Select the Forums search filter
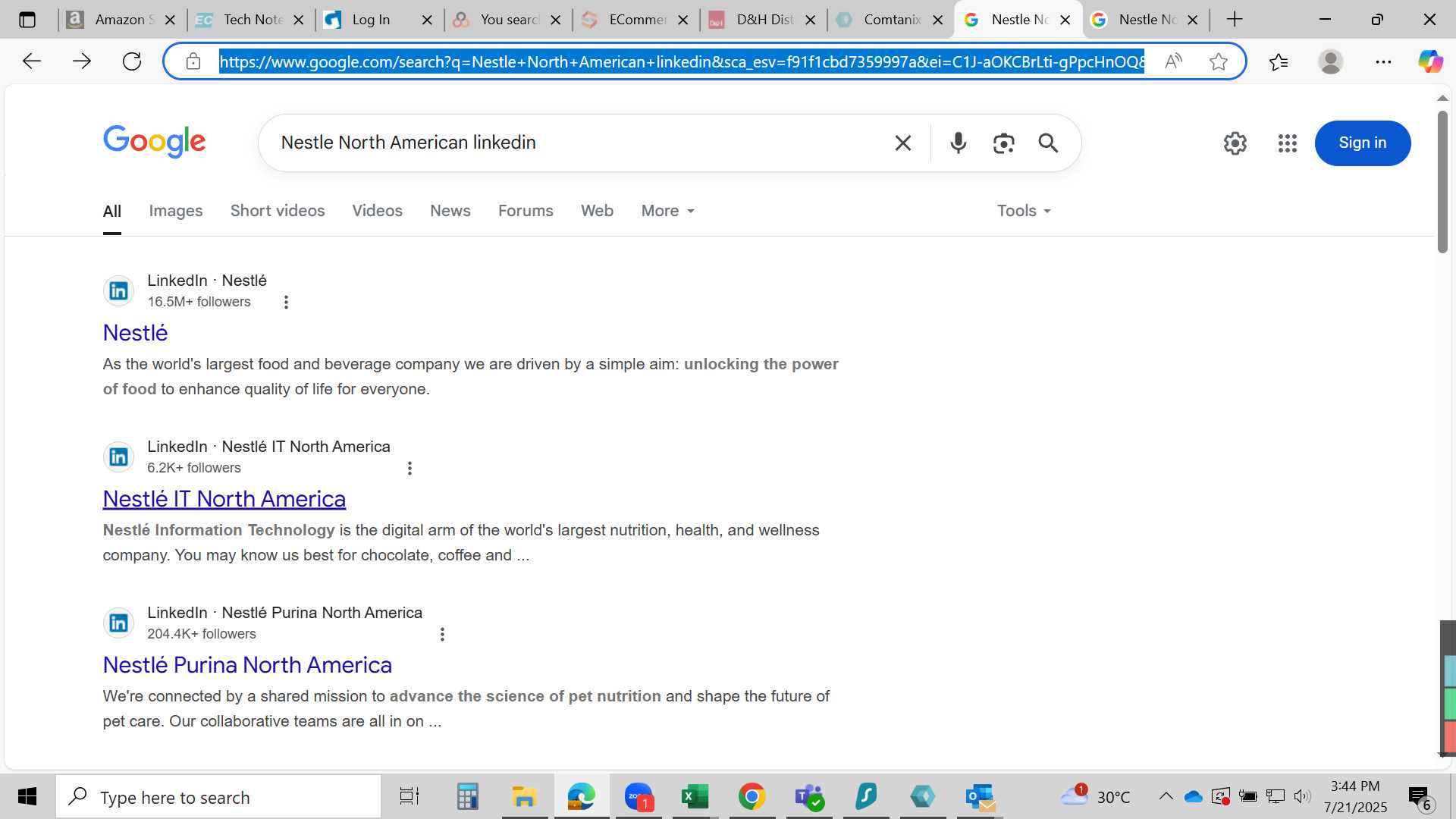The width and height of the screenshot is (1456, 819). coord(526,211)
